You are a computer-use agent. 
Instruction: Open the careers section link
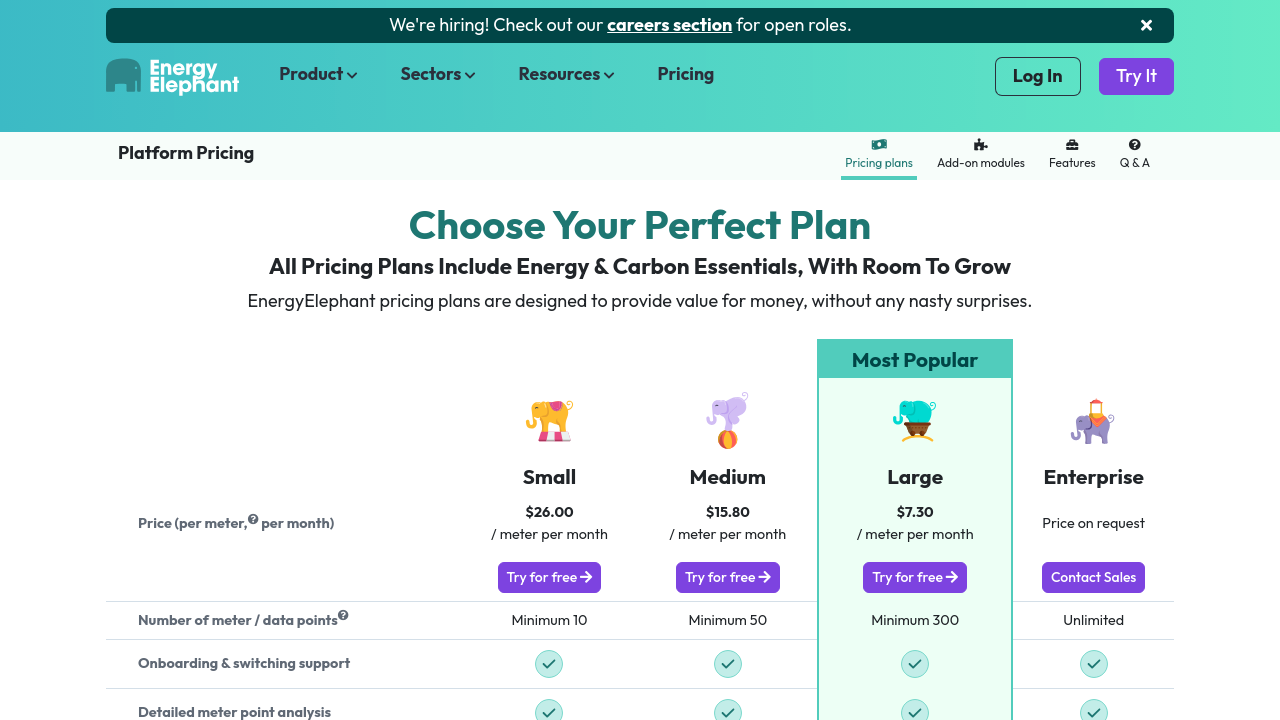click(669, 25)
